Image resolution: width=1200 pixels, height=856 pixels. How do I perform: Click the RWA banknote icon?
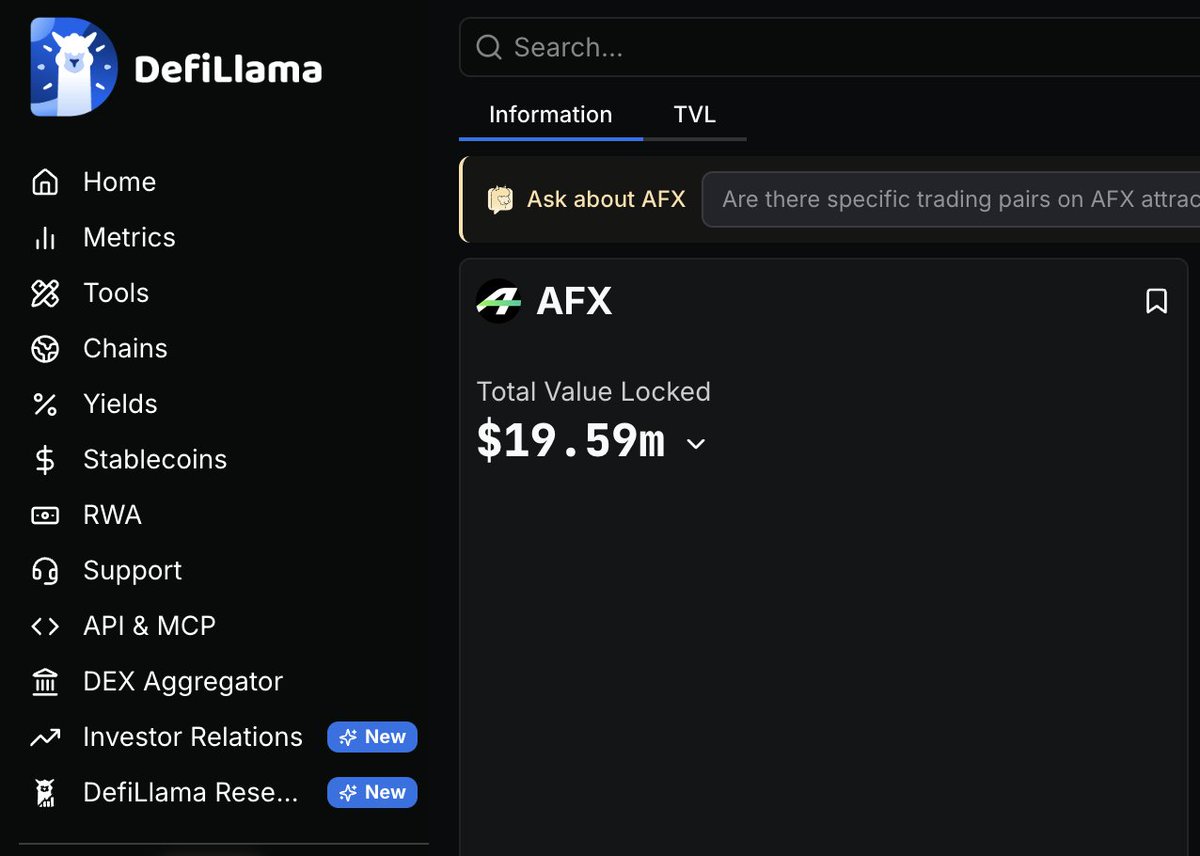(45, 515)
